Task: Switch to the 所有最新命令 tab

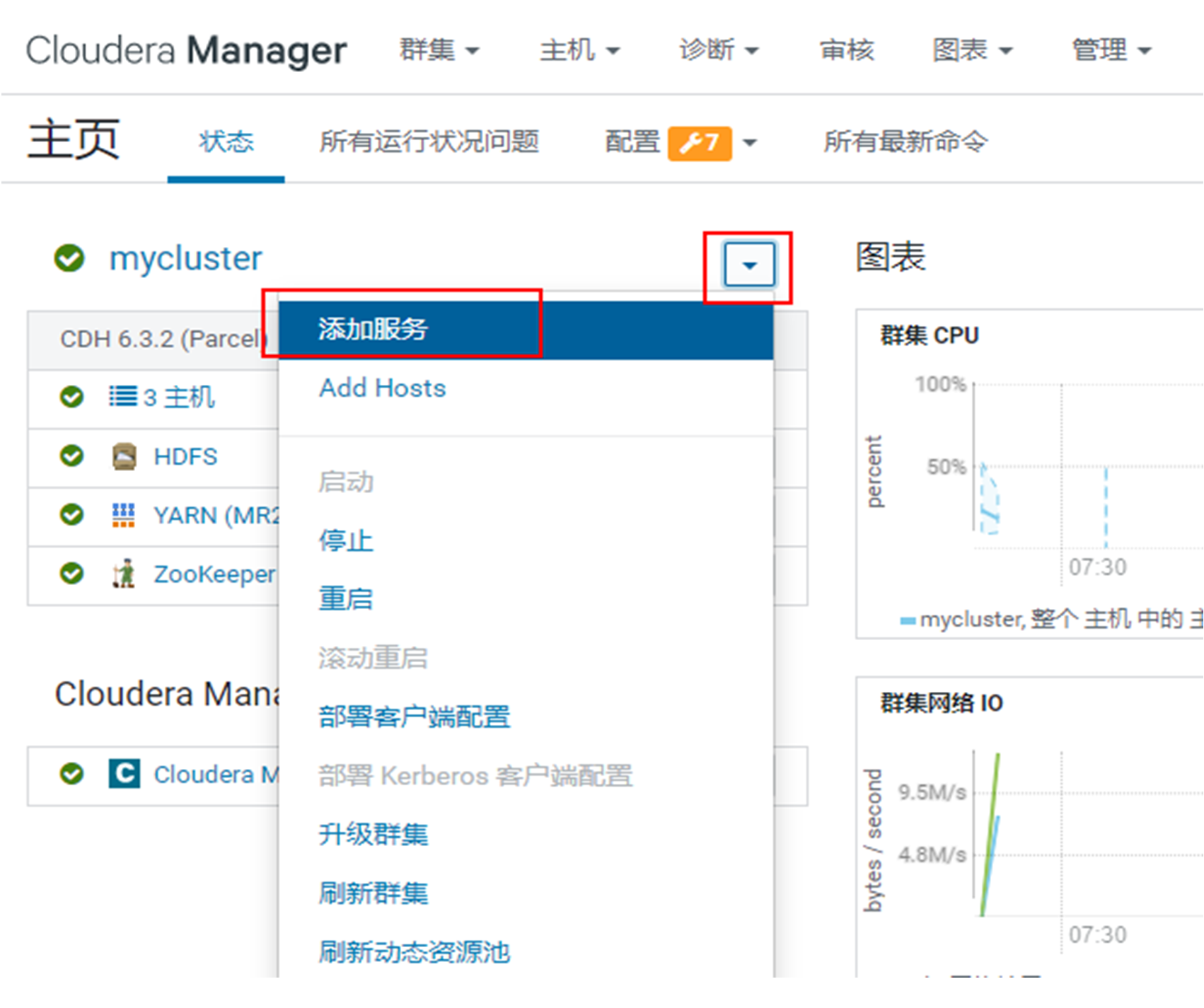Action: point(905,142)
